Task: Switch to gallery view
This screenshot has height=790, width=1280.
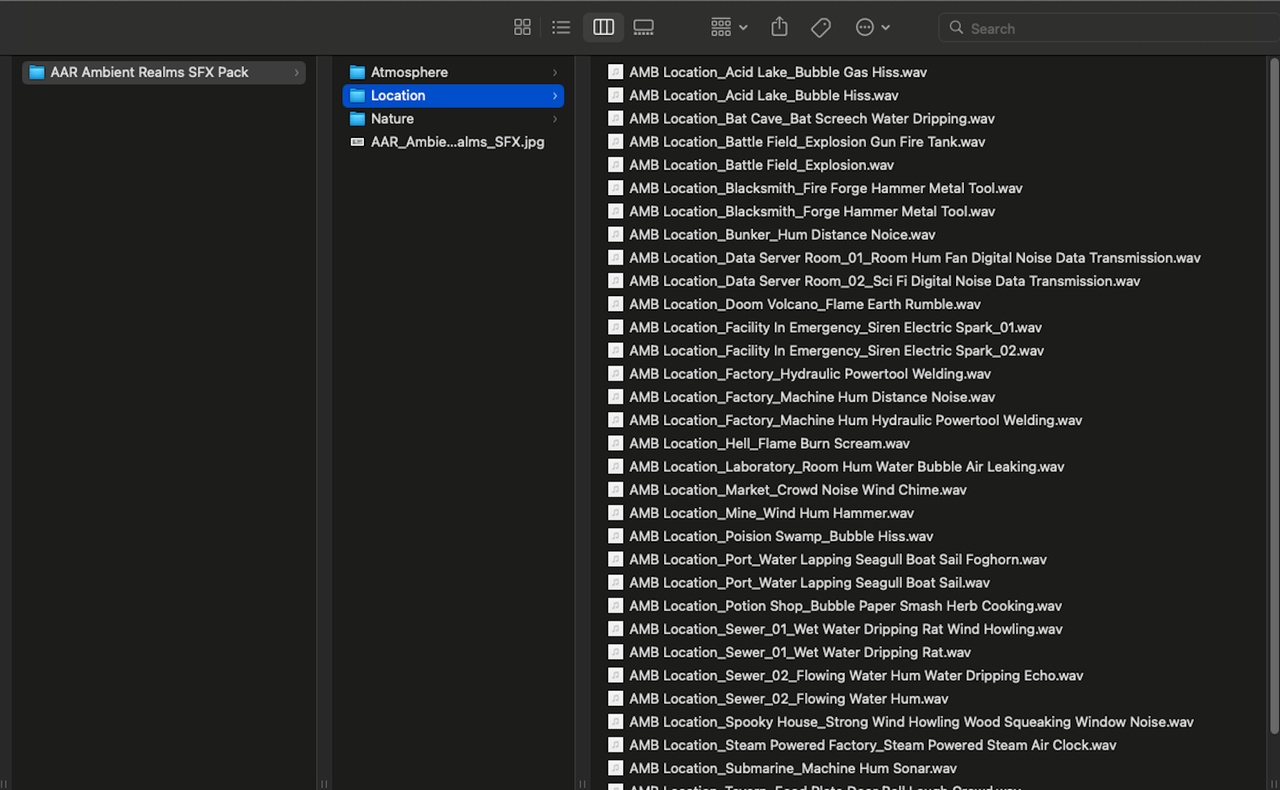Action: tap(644, 28)
